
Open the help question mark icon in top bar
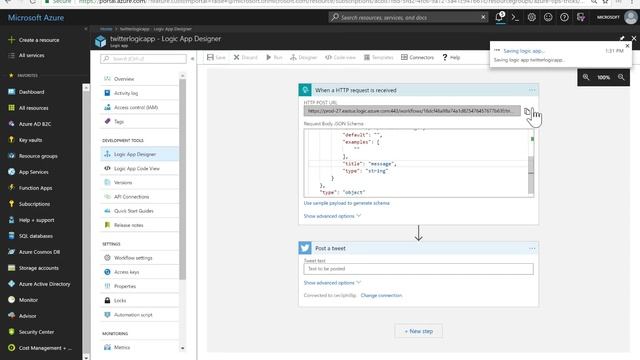click(x=564, y=18)
